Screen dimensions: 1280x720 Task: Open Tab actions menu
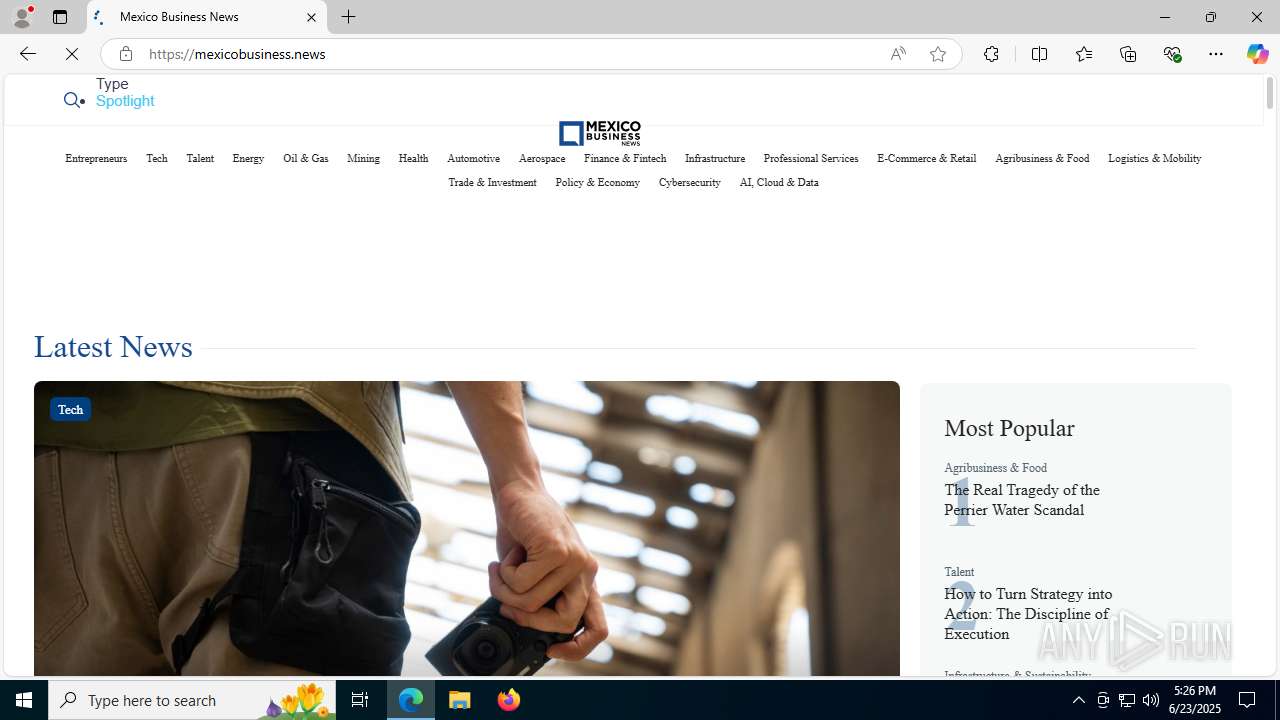[60, 17]
